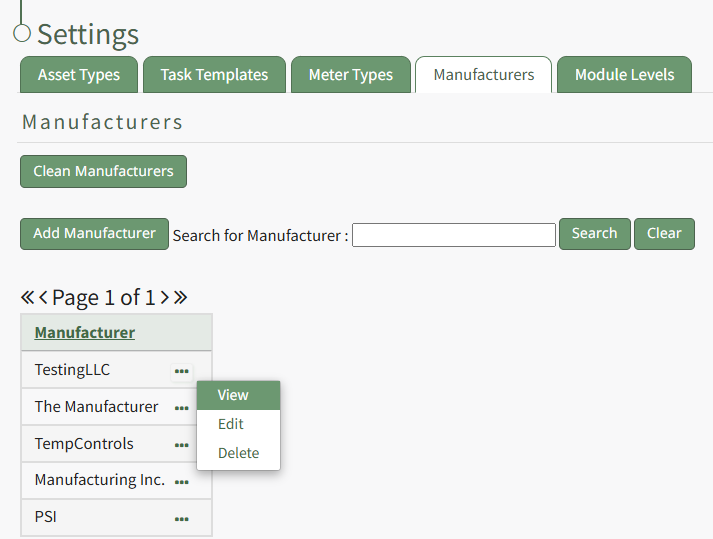The width and height of the screenshot is (713, 539).
Task: Go to previous page with single-left arrow
Action: (44, 297)
